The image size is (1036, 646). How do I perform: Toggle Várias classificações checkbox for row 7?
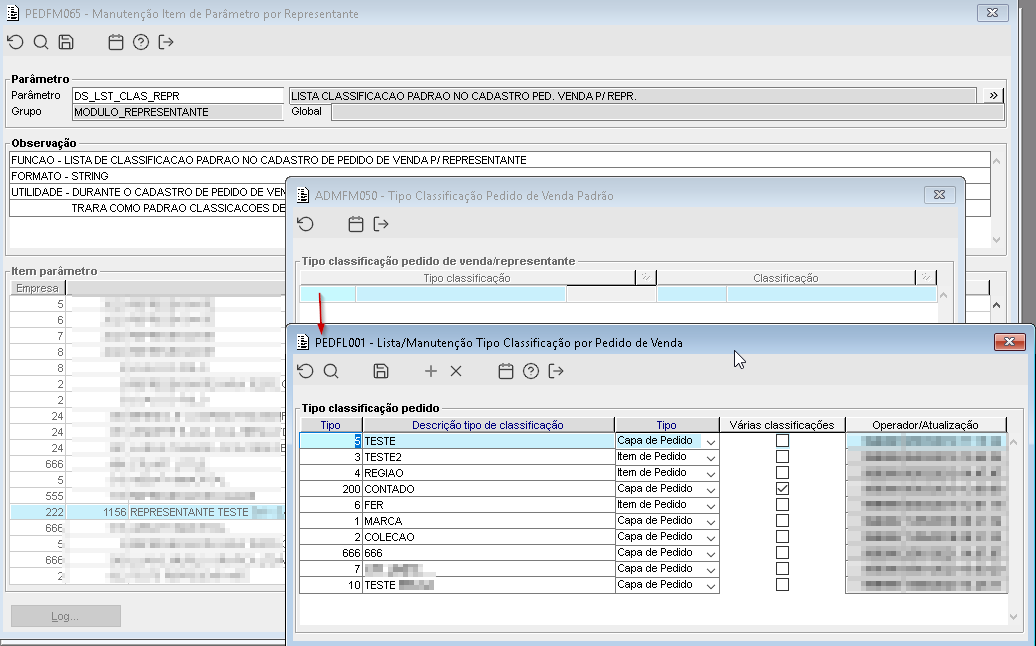point(782,569)
